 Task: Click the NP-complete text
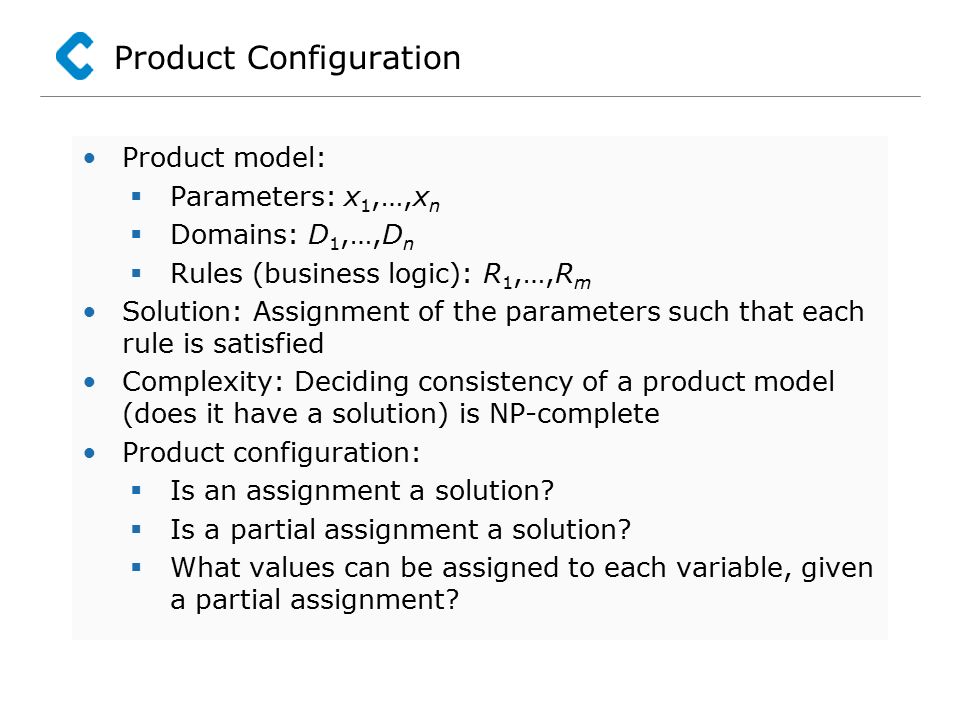[x=574, y=414]
